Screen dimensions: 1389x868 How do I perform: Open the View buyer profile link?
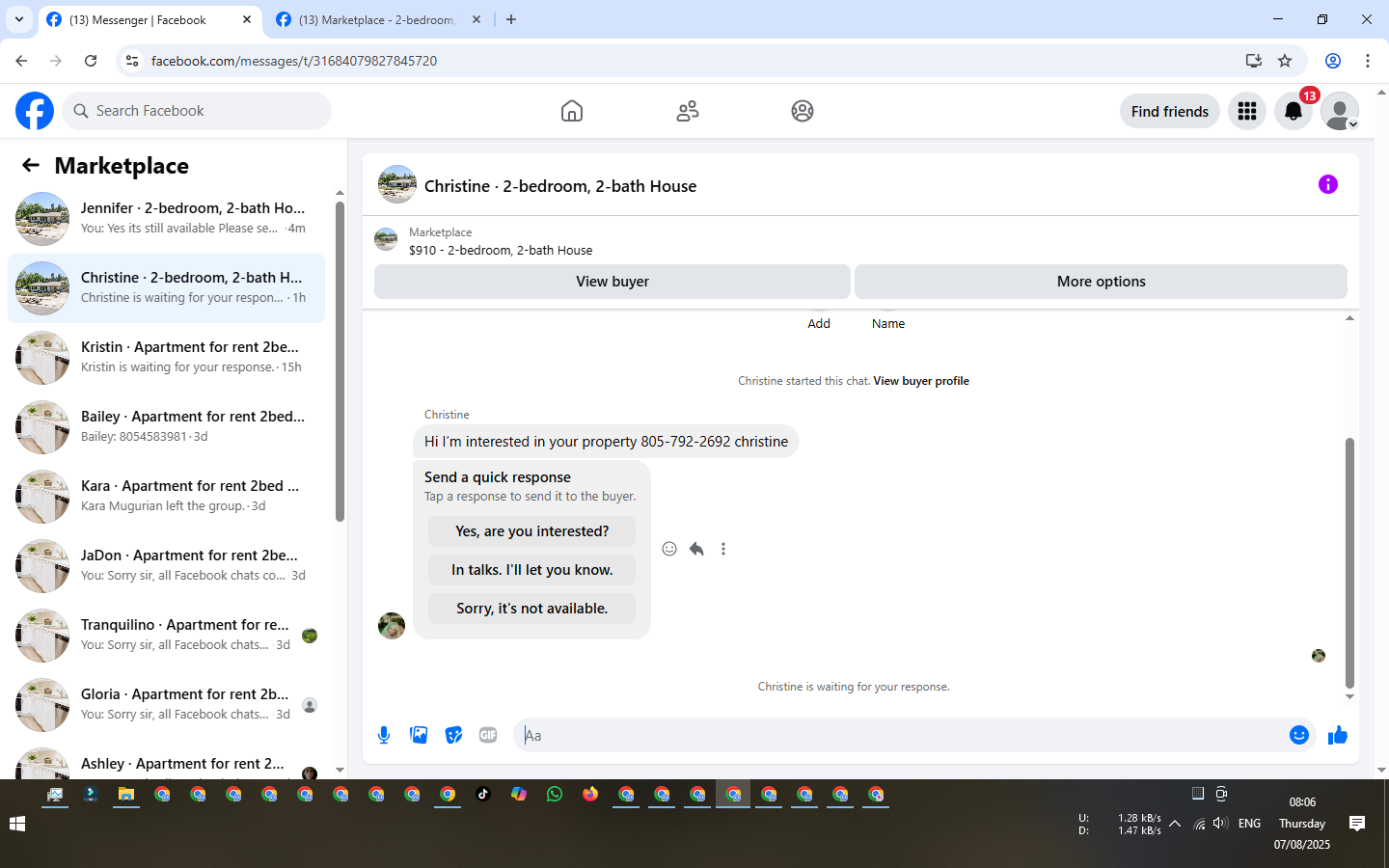(x=921, y=381)
